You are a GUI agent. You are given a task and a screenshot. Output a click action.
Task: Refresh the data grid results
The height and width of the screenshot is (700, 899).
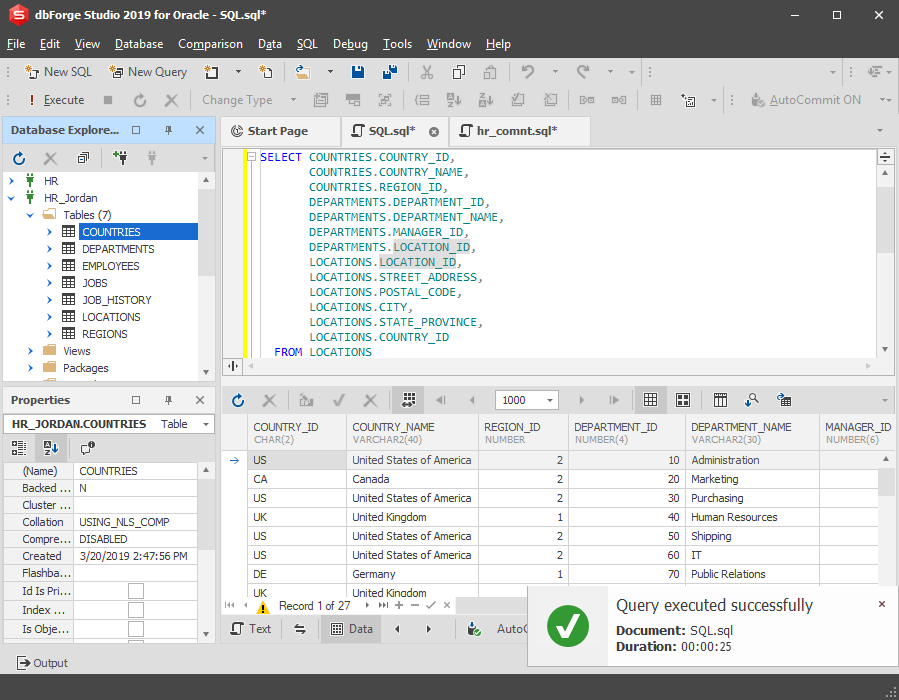238,400
